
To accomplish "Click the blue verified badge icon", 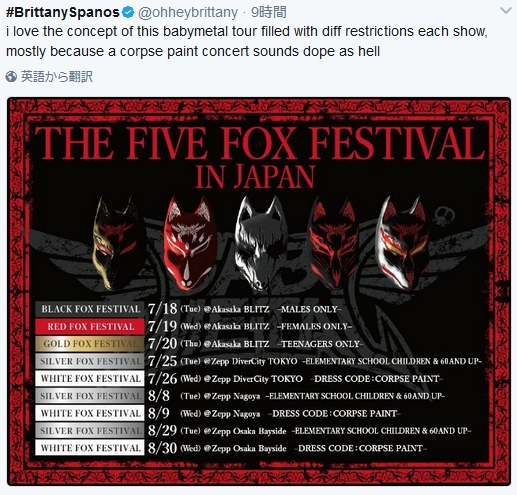I will tap(128, 12).
